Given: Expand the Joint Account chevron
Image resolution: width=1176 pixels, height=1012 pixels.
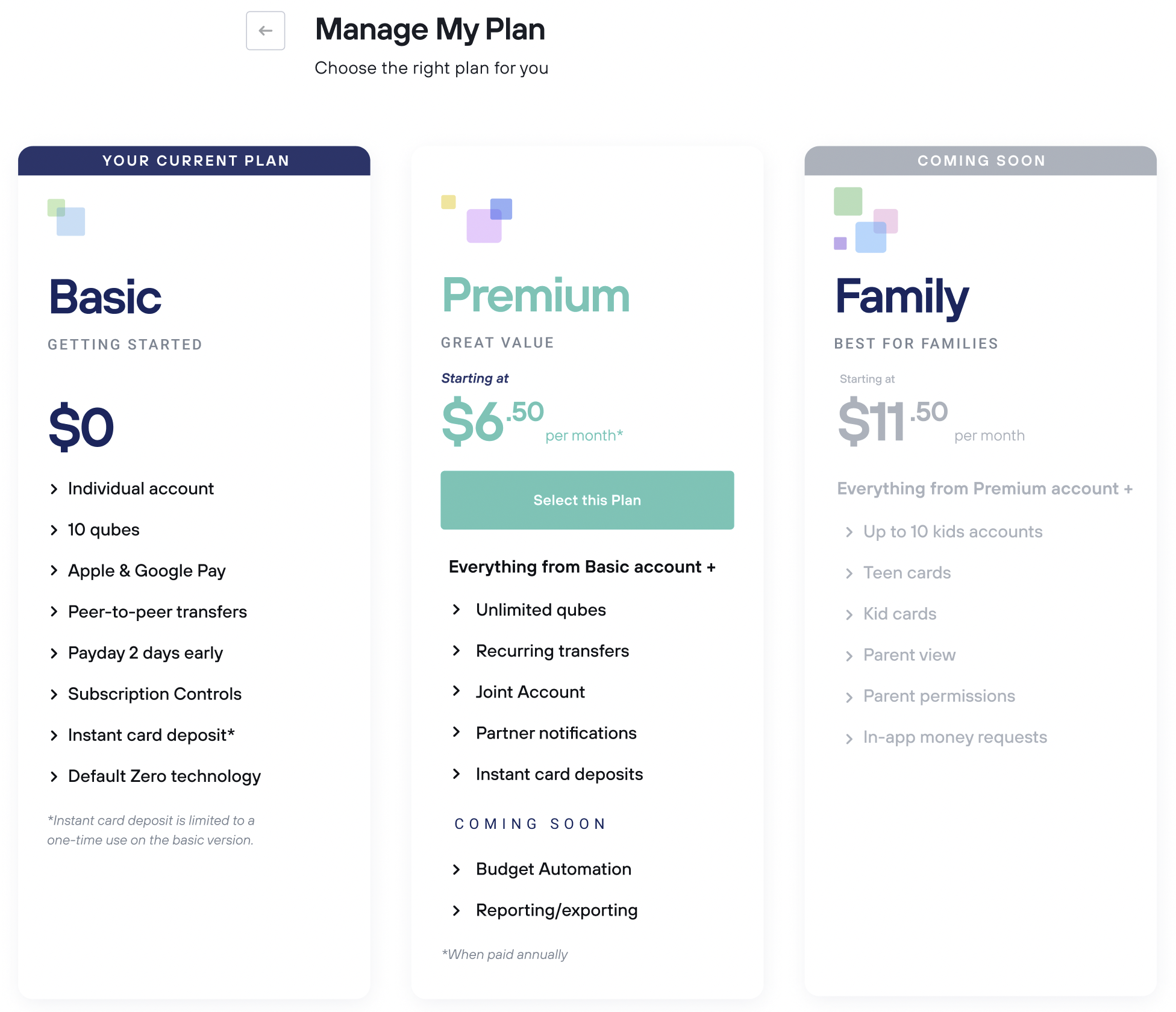Looking at the screenshot, I should point(457,692).
